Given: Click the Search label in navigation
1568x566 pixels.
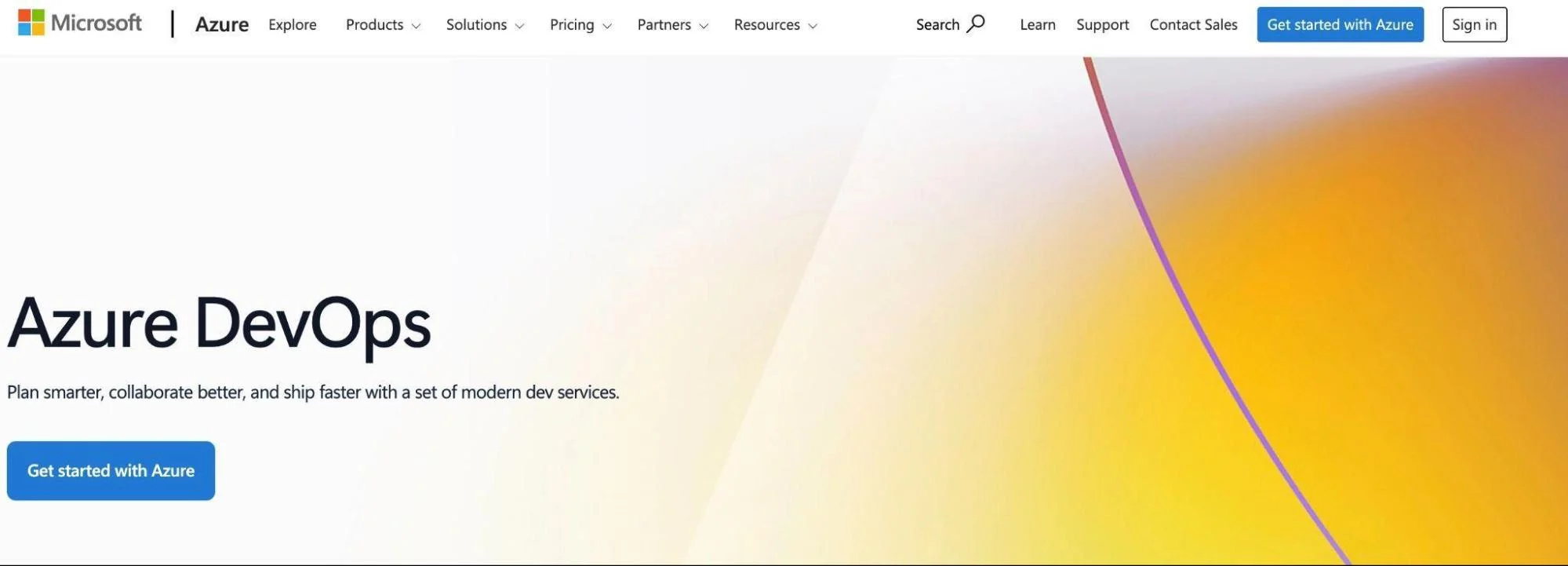Looking at the screenshot, I should pyautogui.click(x=937, y=24).
